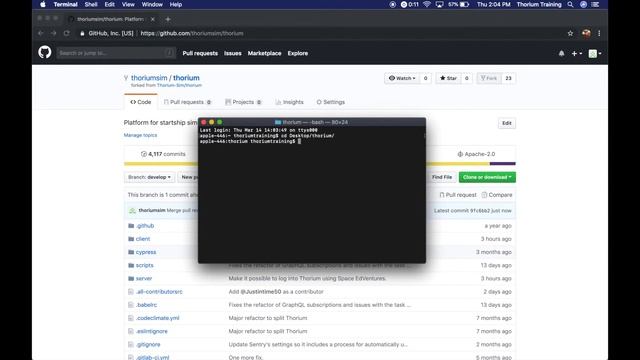This screenshot has width=640, height=360.
Task: Open Marketplace in GitHub header
Action: [x=264, y=53]
